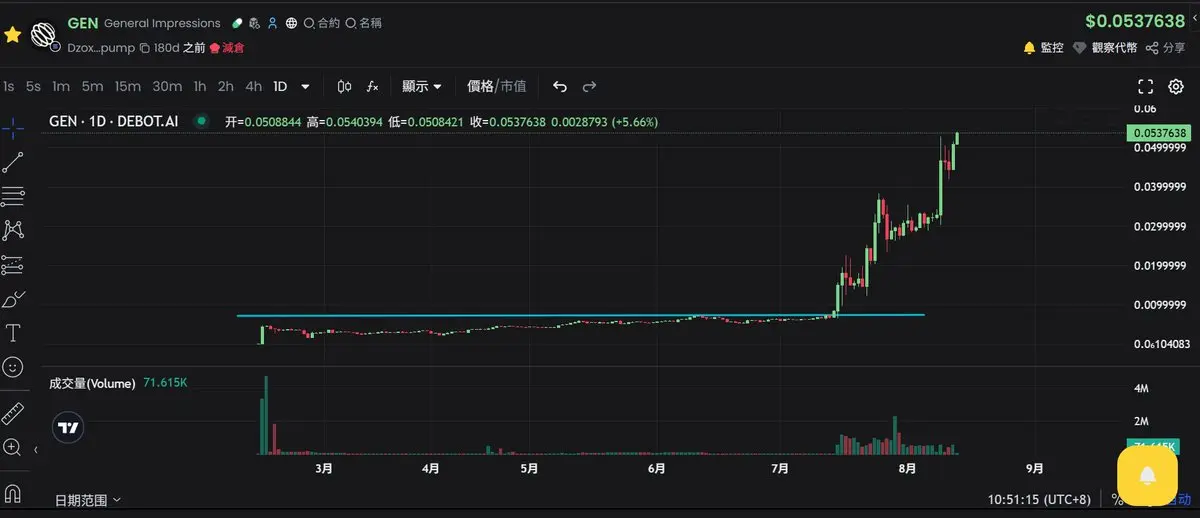Viewport: 1200px width, 518px height.
Task: Click the blue person icon in the header
Action: [x=272, y=23]
